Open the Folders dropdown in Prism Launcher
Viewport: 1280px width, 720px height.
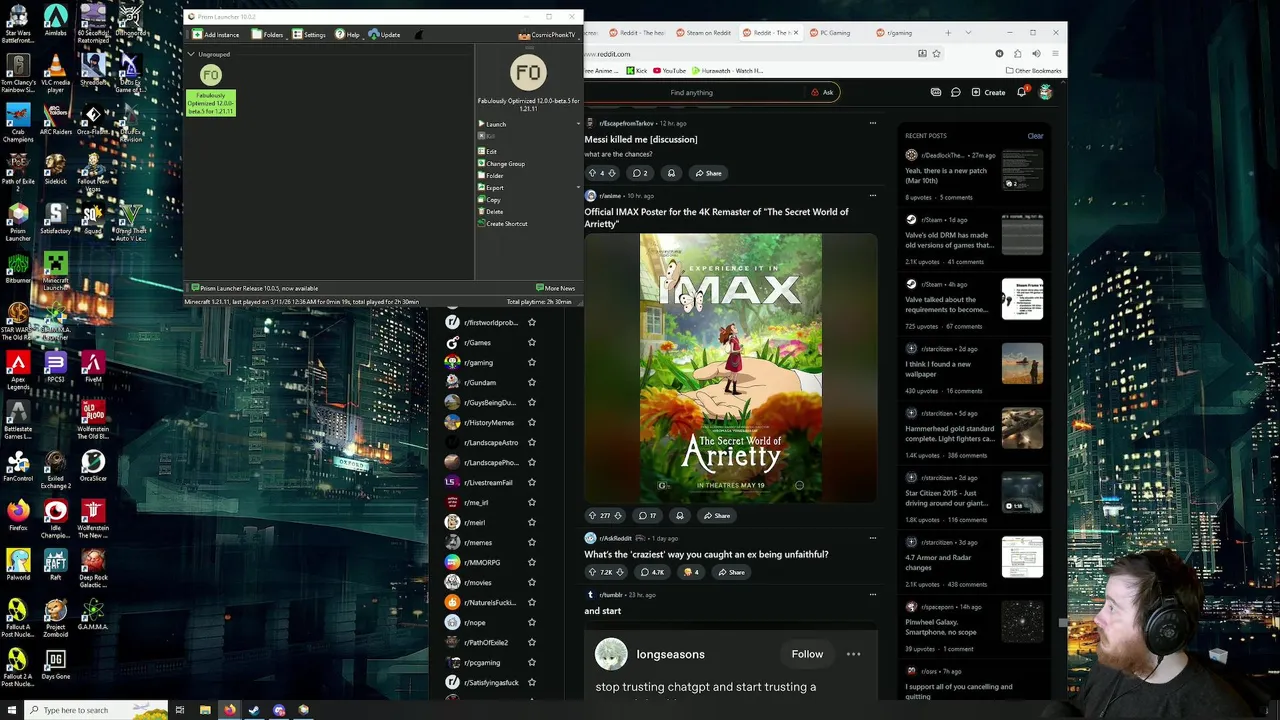(x=268, y=35)
